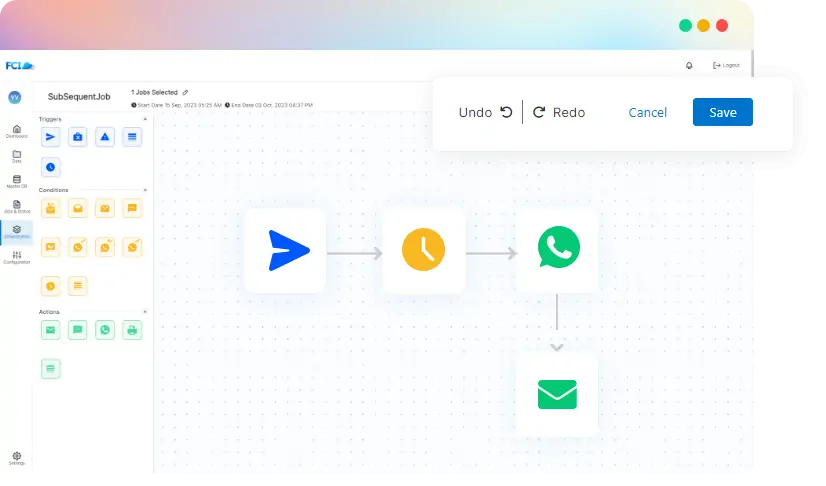
Task: Click the green printer action icon
Action: [x=132, y=329]
